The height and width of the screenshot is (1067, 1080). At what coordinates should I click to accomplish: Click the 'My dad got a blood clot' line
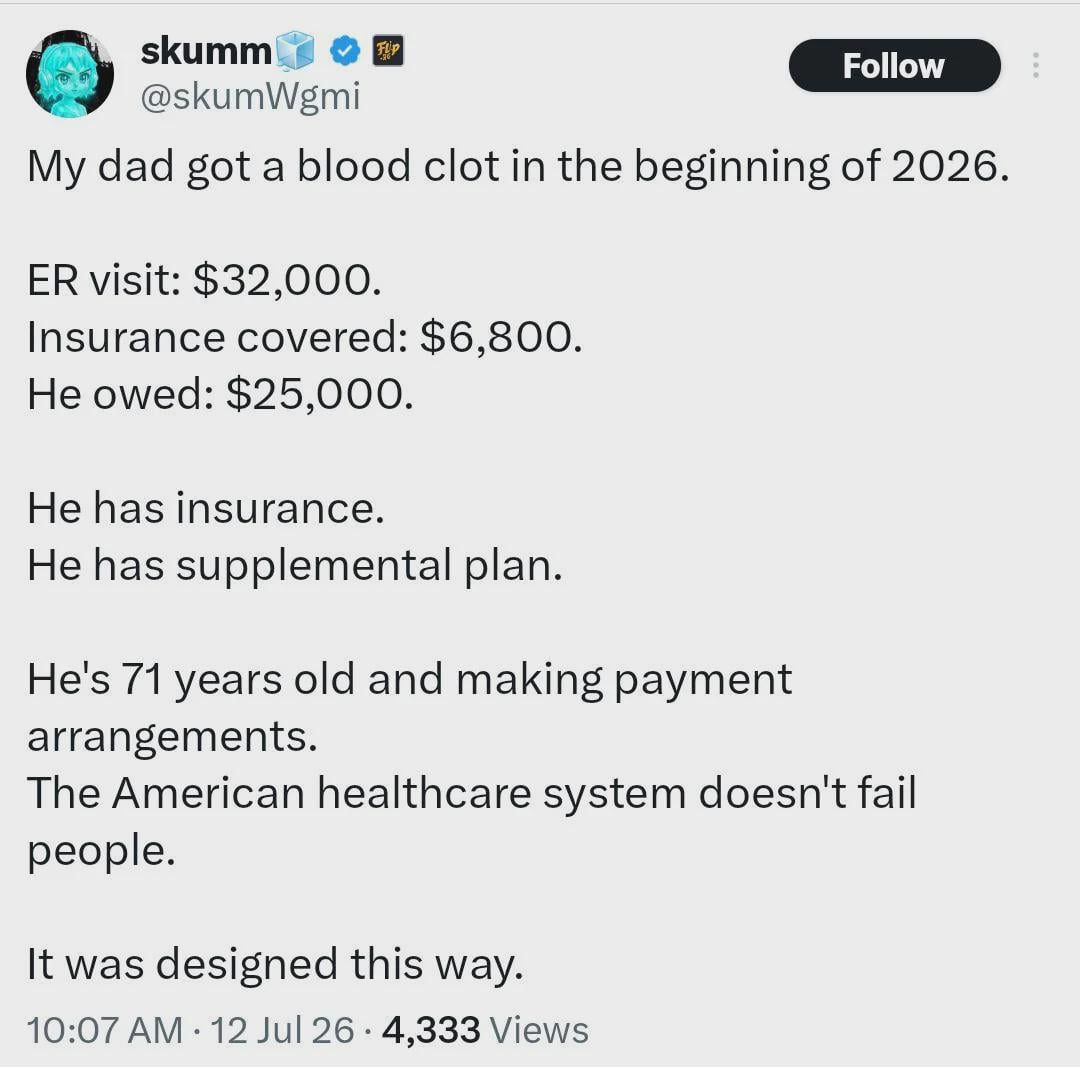click(518, 167)
